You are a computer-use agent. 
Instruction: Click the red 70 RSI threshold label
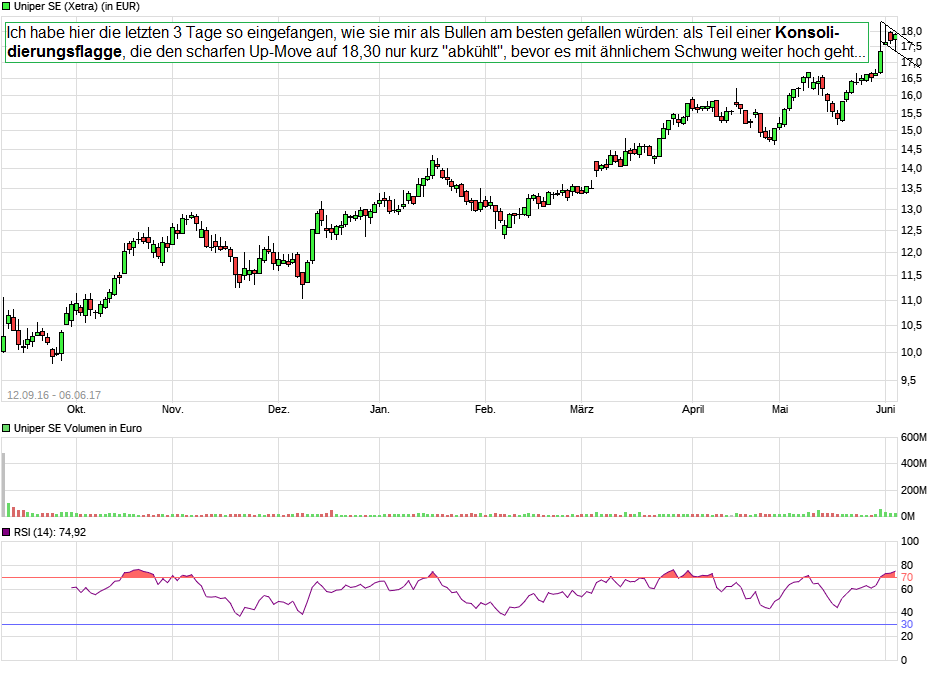point(906,577)
